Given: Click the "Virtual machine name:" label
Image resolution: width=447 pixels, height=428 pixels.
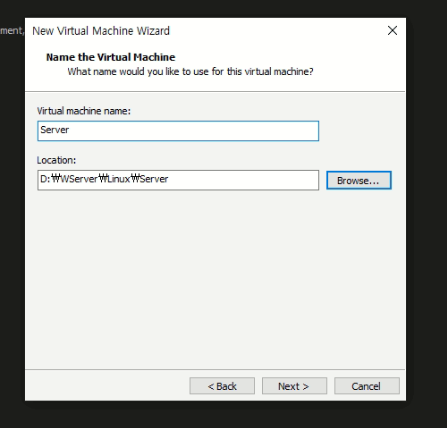Looking at the screenshot, I should click(x=84, y=111).
